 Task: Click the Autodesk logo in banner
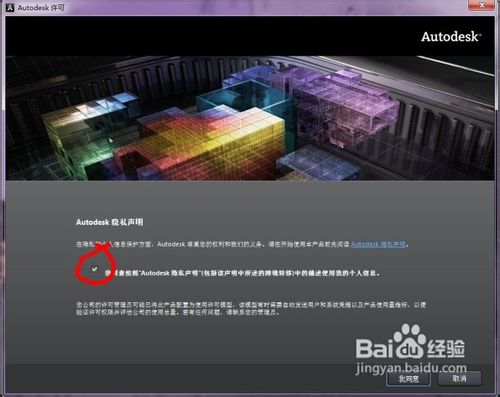pyautogui.click(x=451, y=36)
